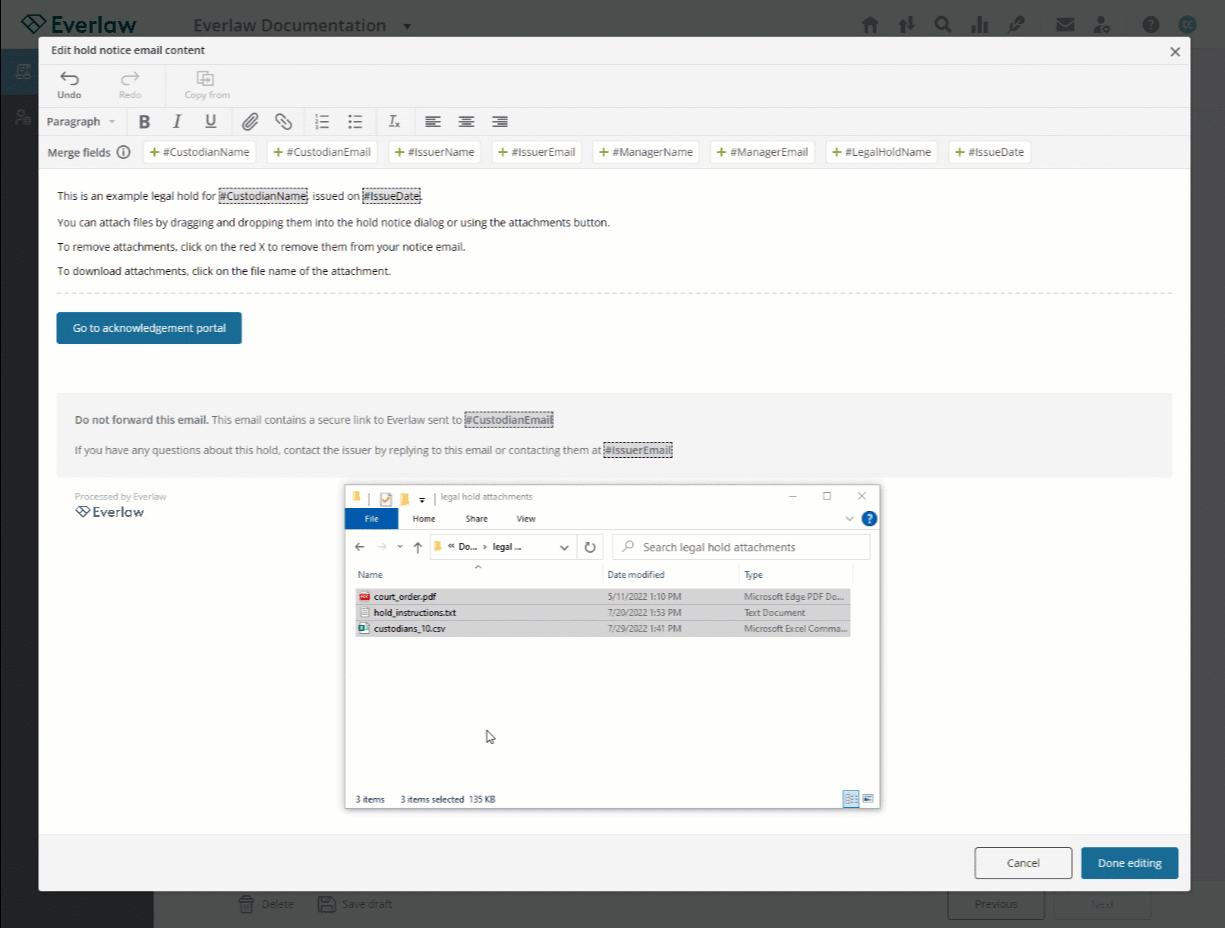Image resolution: width=1225 pixels, height=928 pixels.
Task: Attach a file using the paperclip icon
Action: pyautogui.click(x=250, y=121)
